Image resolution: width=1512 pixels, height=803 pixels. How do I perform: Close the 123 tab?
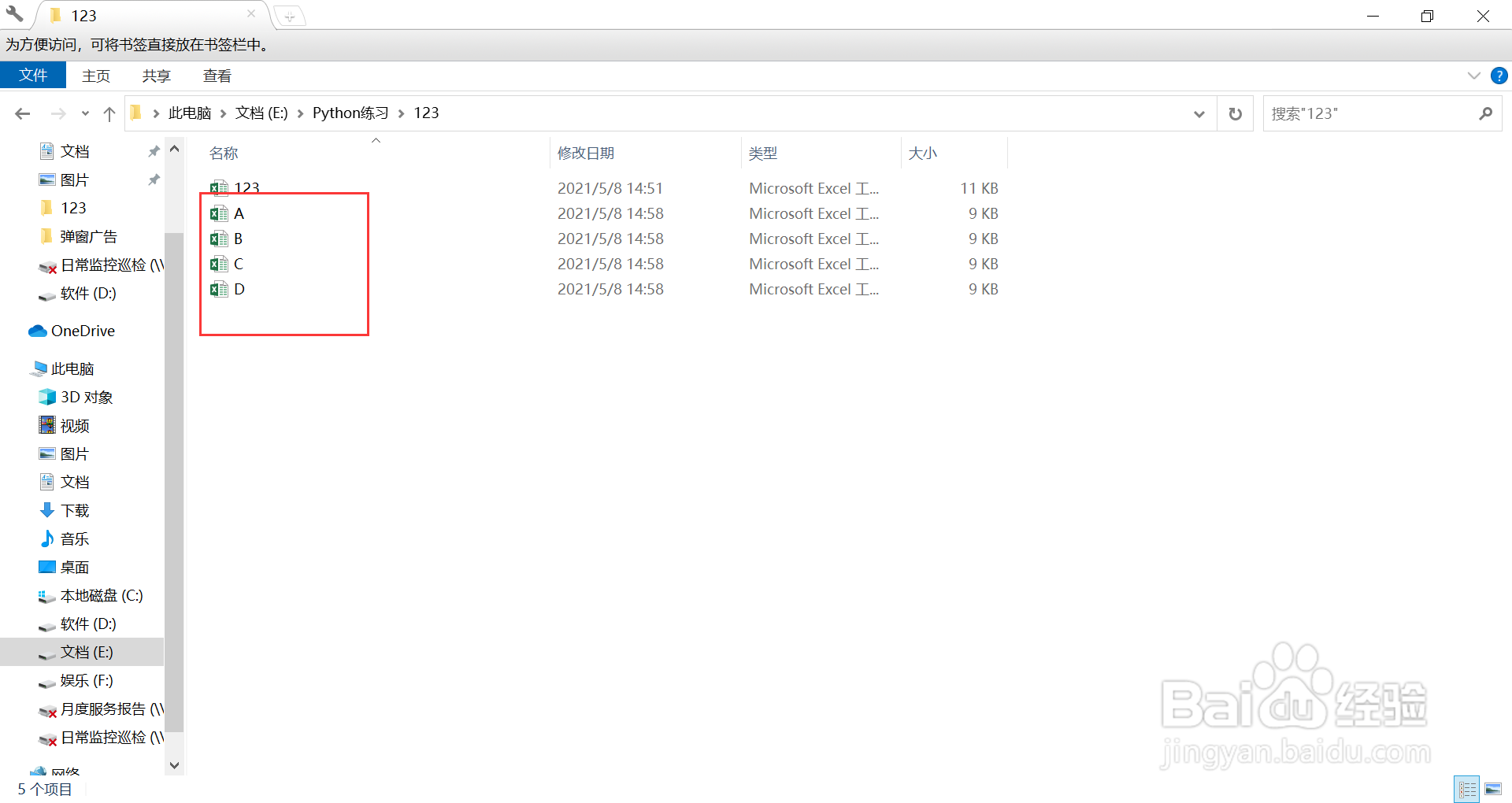pos(251,13)
